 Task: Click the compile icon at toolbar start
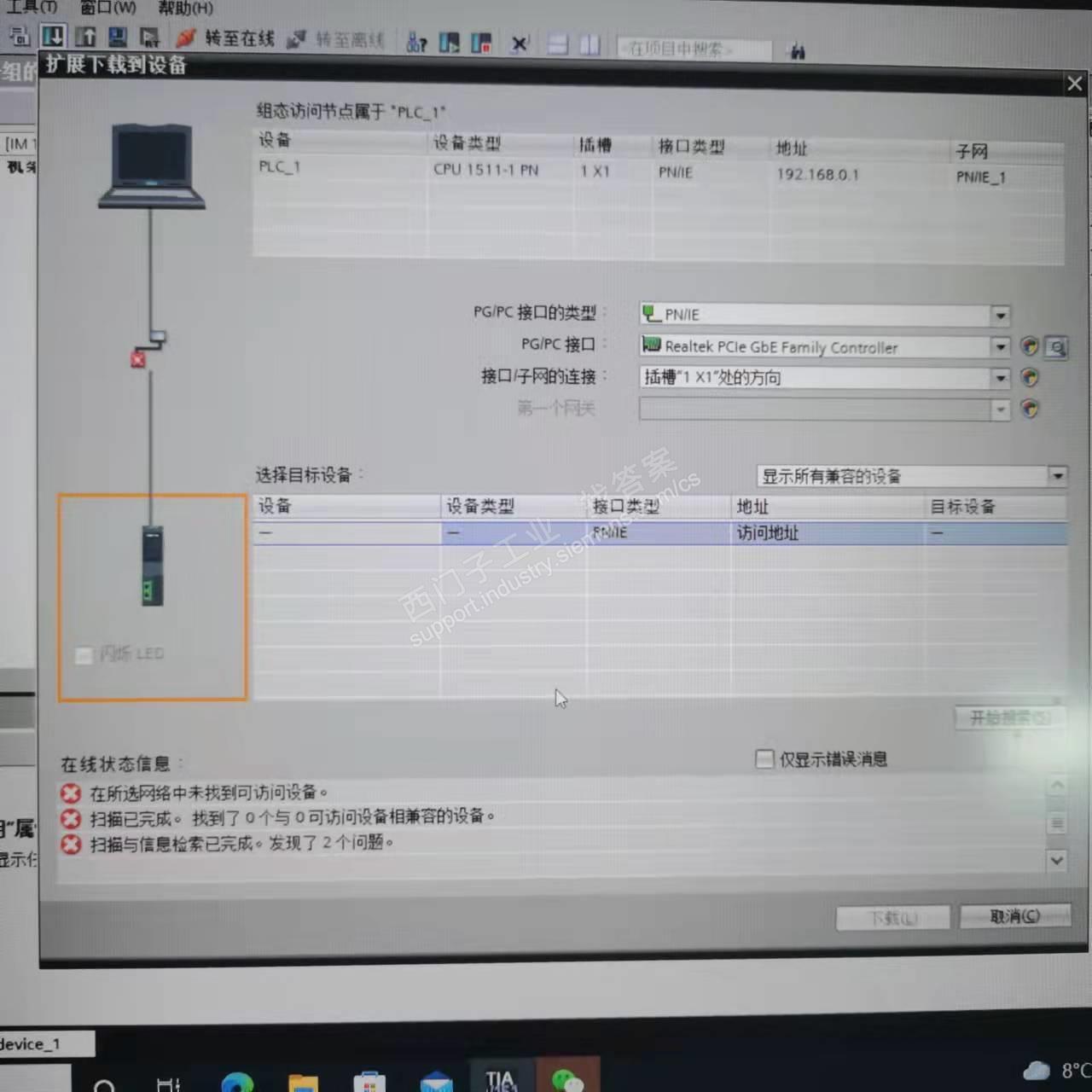tap(20, 35)
